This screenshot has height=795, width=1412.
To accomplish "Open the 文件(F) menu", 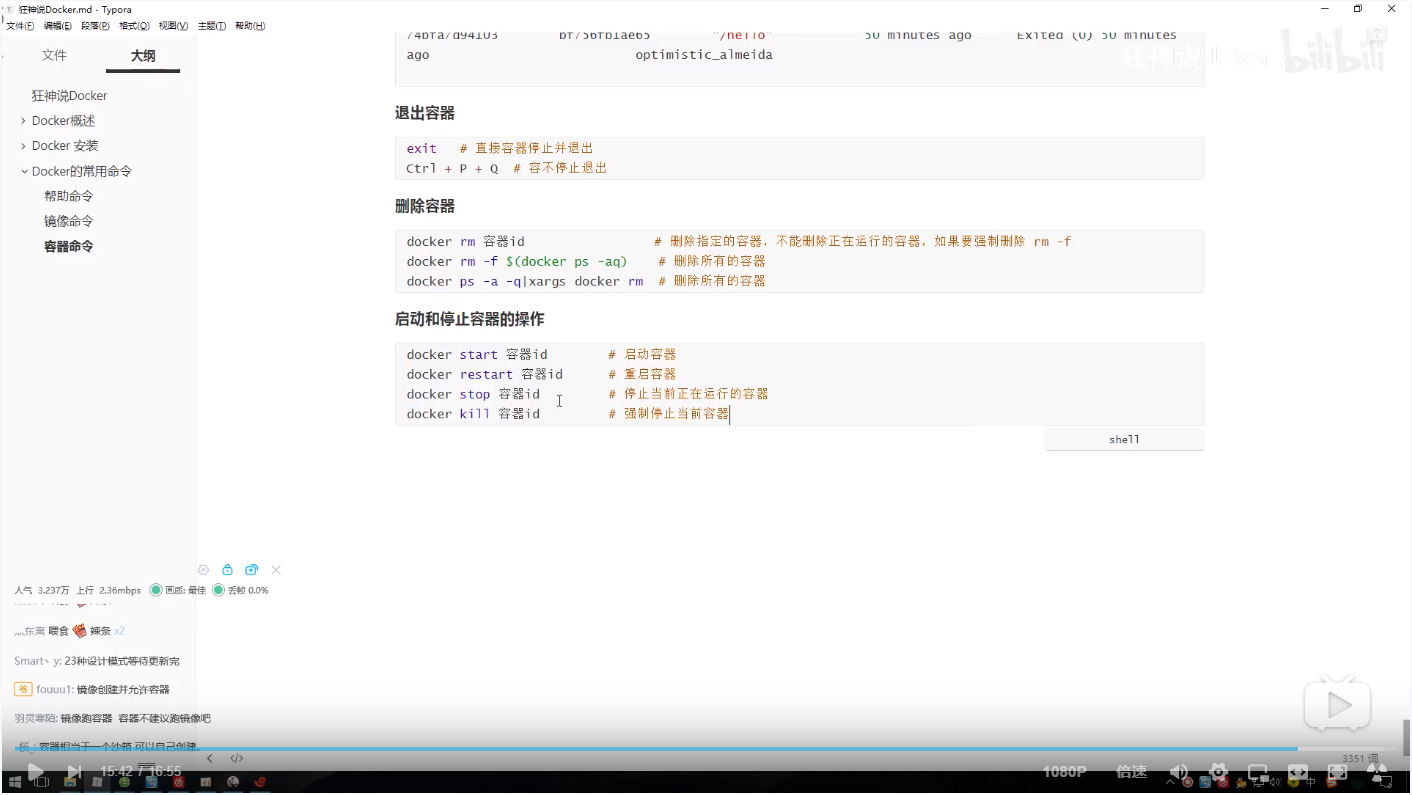I will pyautogui.click(x=20, y=26).
